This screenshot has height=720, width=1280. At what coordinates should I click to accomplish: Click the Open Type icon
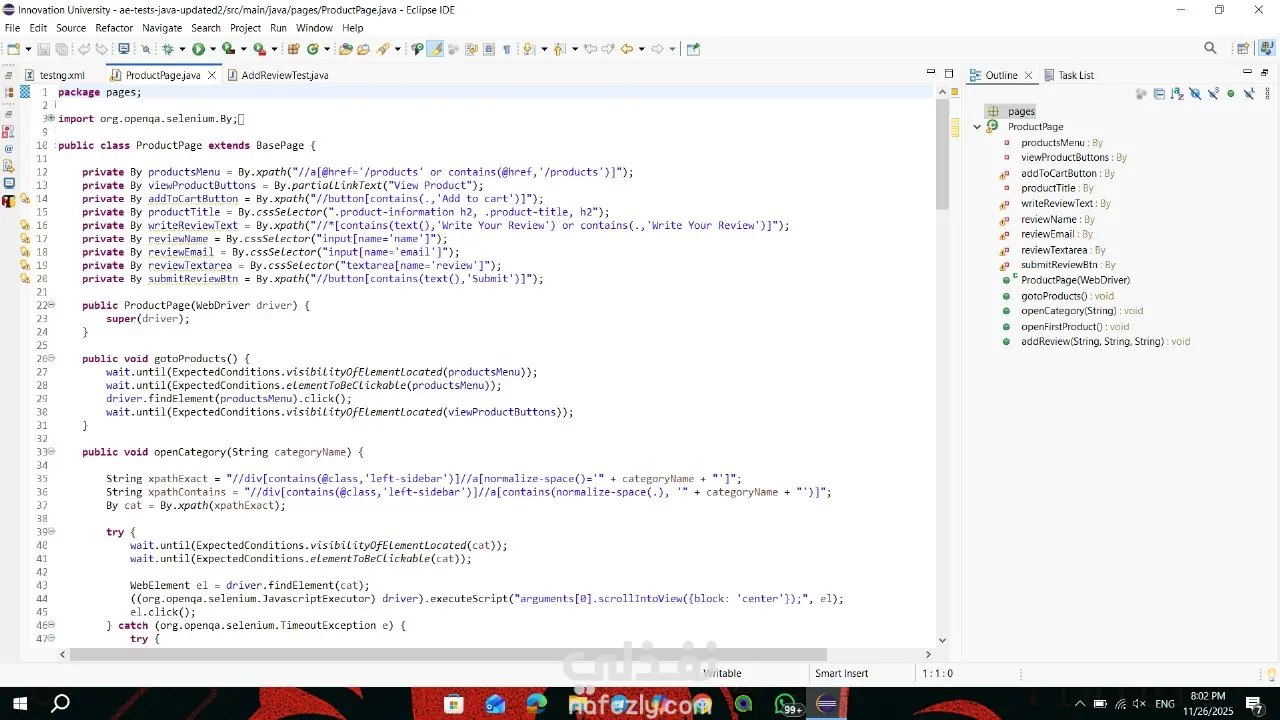click(346, 49)
